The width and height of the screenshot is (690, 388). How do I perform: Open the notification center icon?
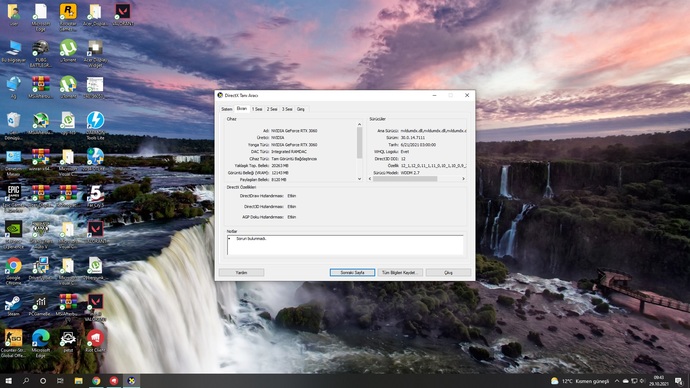point(679,381)
